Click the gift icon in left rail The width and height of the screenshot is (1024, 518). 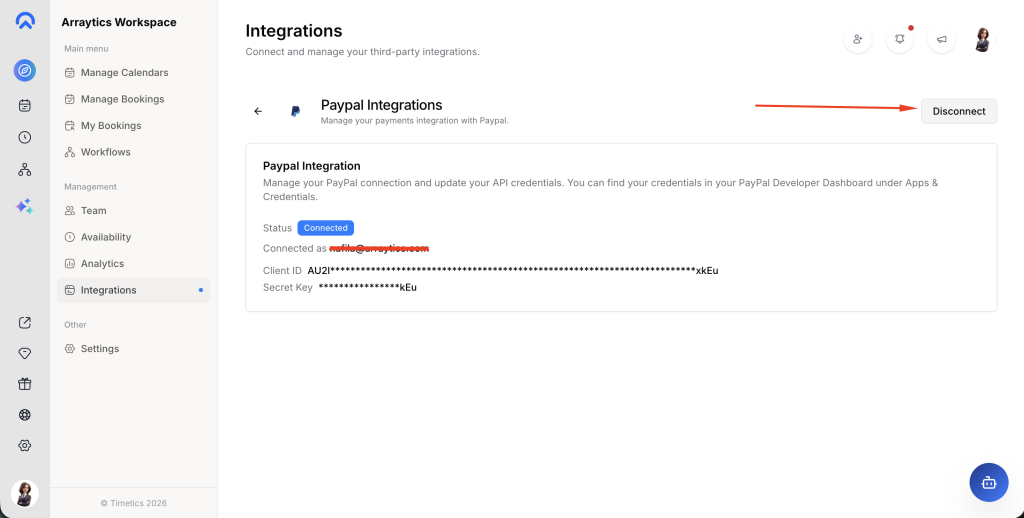(25, 384)
